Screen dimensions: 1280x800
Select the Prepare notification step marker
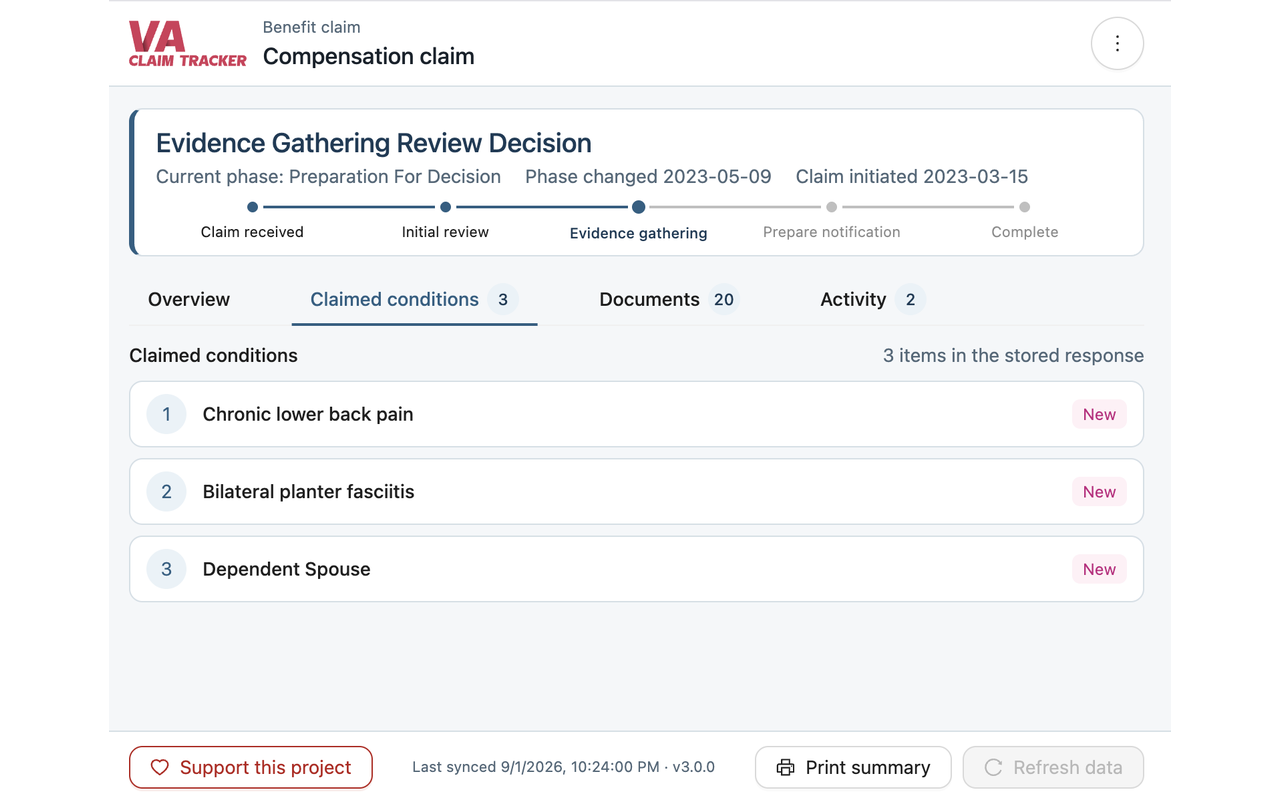[x=831, y=207]
